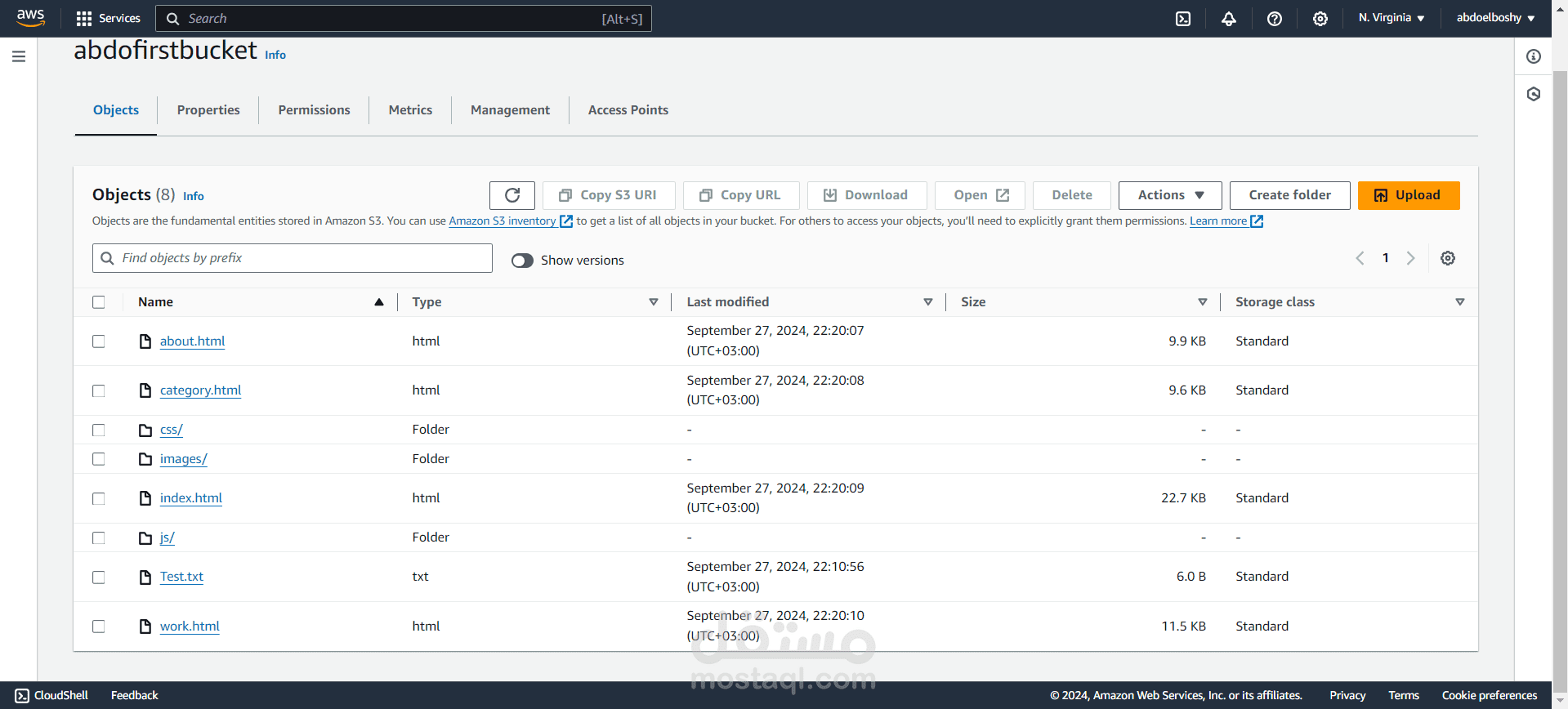Click the hexagon icon in right sidebar
Image resolution: width=1568 pixels, height=709 pixels.
pos(1534,94)
